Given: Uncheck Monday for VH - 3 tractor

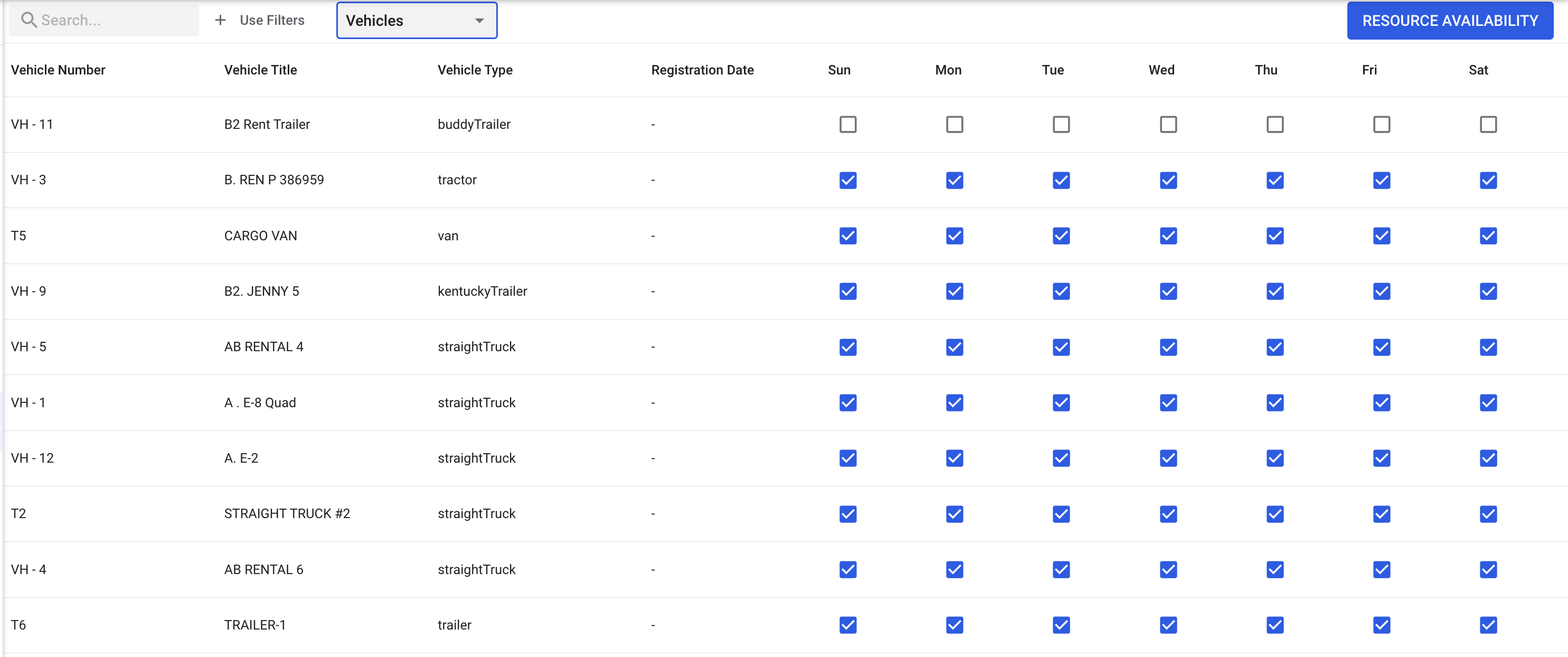Looking at the screenshot, I should point(954,180).
